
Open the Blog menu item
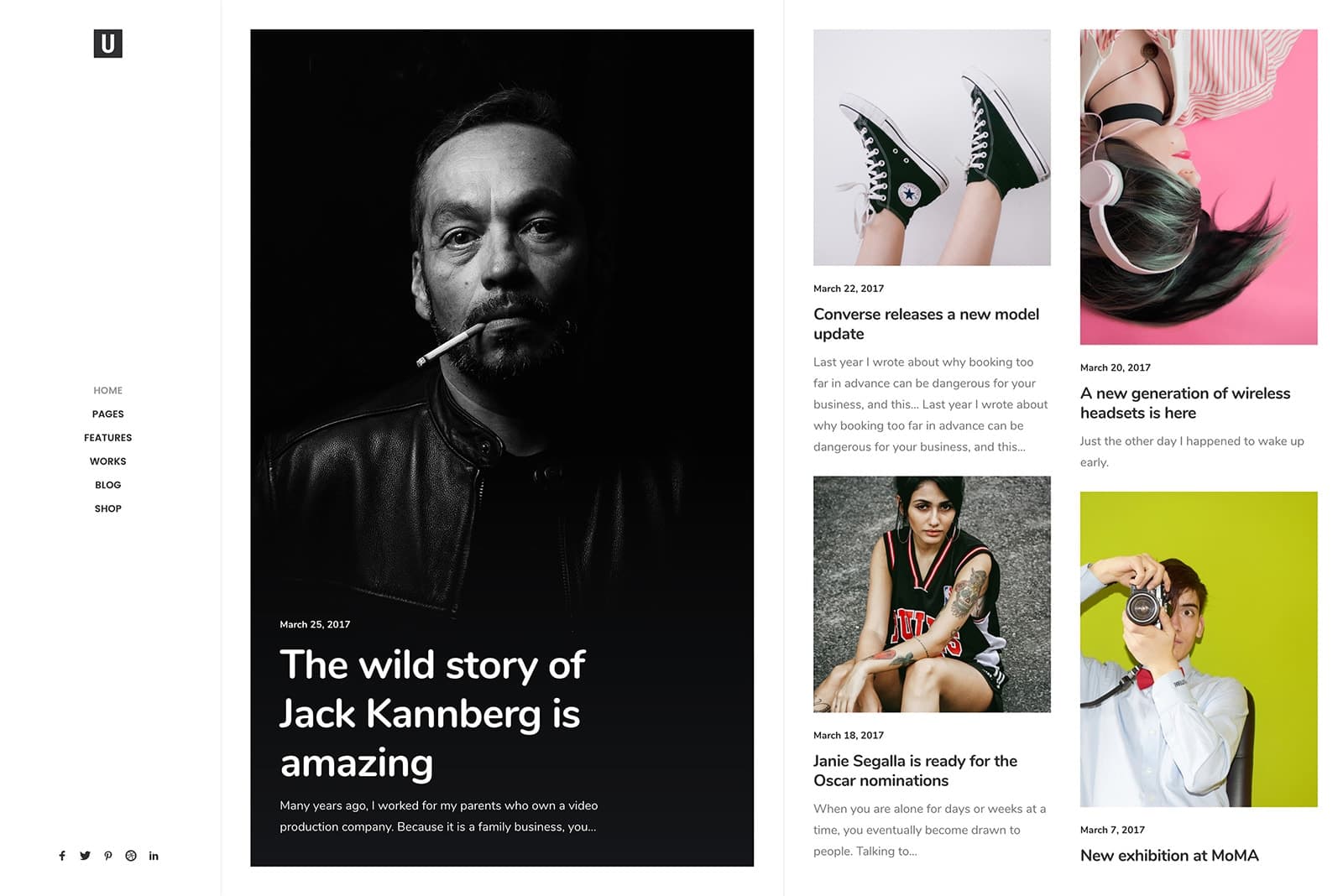click(x=107, y=485)
